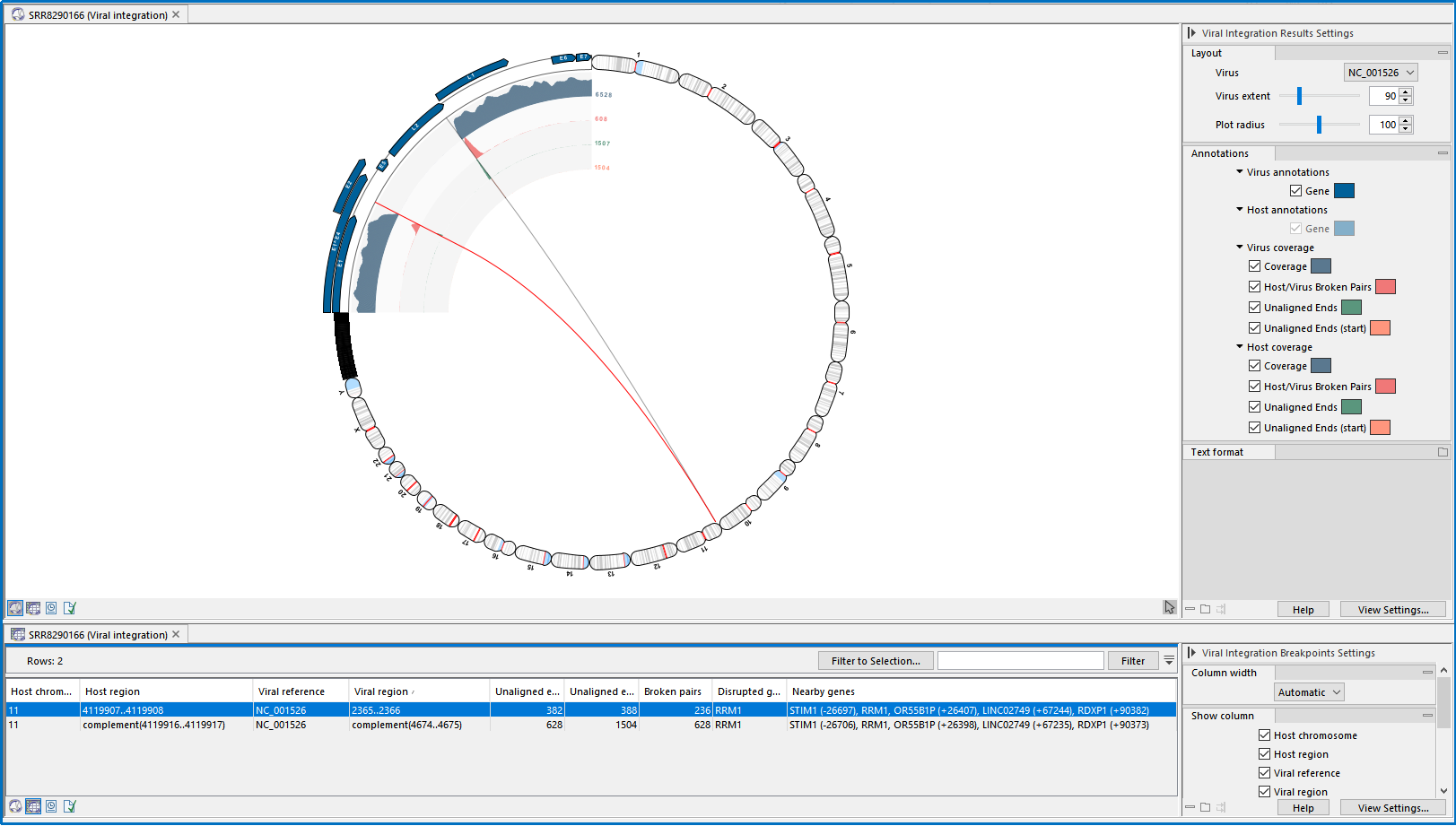Viewport: 1456px width, 826px height.
Task: Select the pointer selection tool icon
Action: coord(1169,607)
